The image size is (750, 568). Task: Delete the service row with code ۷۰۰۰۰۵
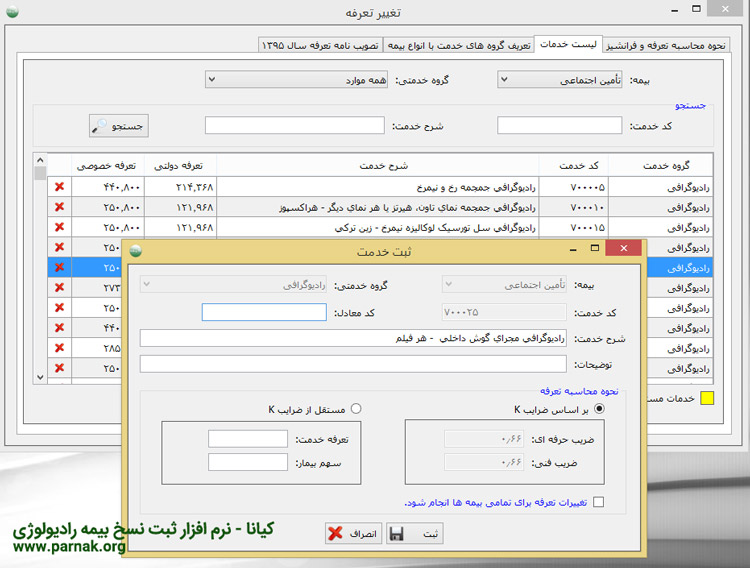59,187
